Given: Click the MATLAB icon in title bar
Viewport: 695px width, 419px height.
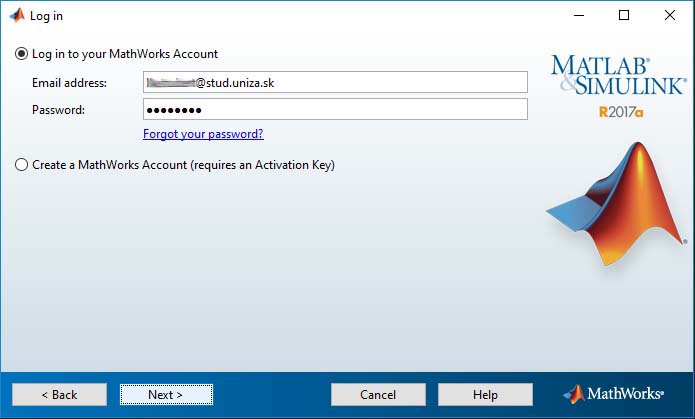Looking at the screenshot, I should tap(17, 16).
